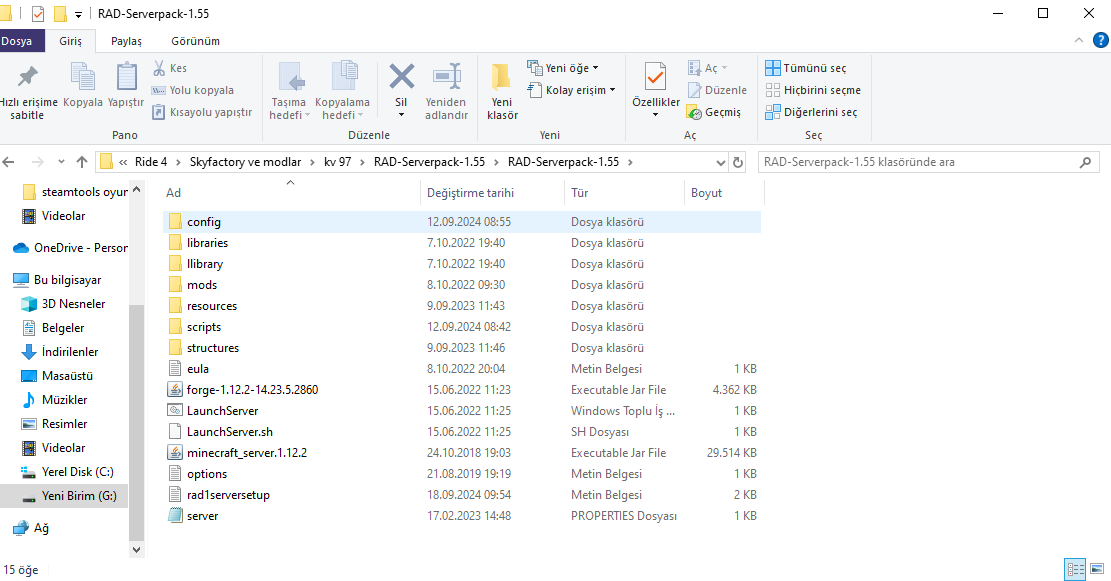Click Kısayolu yapıştır in the ribbon
The width and height of the screenshot is (1111, 581).
(202, 112)
